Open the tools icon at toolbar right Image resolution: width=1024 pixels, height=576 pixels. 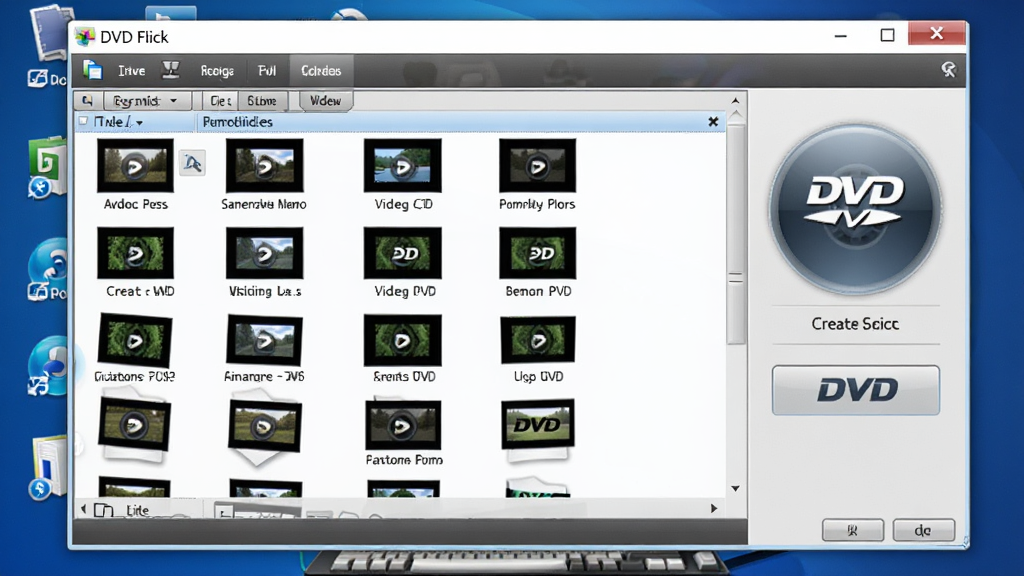click(948, 70)
